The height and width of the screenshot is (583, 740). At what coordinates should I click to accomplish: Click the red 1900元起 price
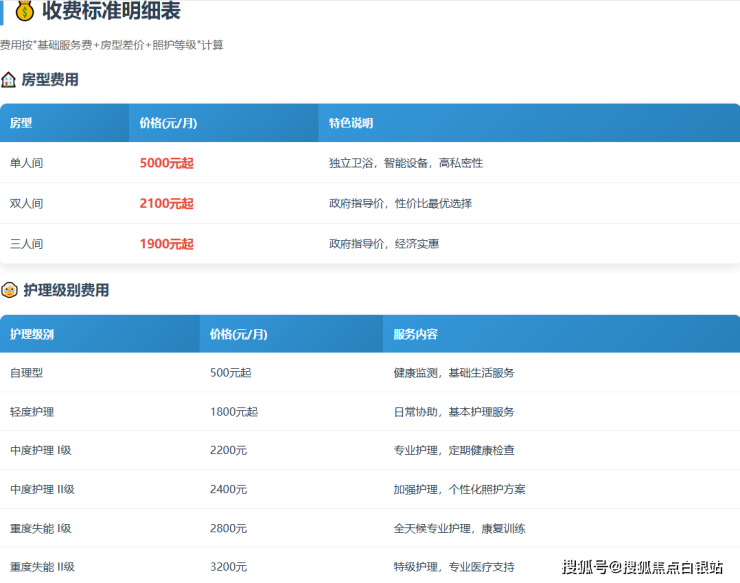coord(166,244)
